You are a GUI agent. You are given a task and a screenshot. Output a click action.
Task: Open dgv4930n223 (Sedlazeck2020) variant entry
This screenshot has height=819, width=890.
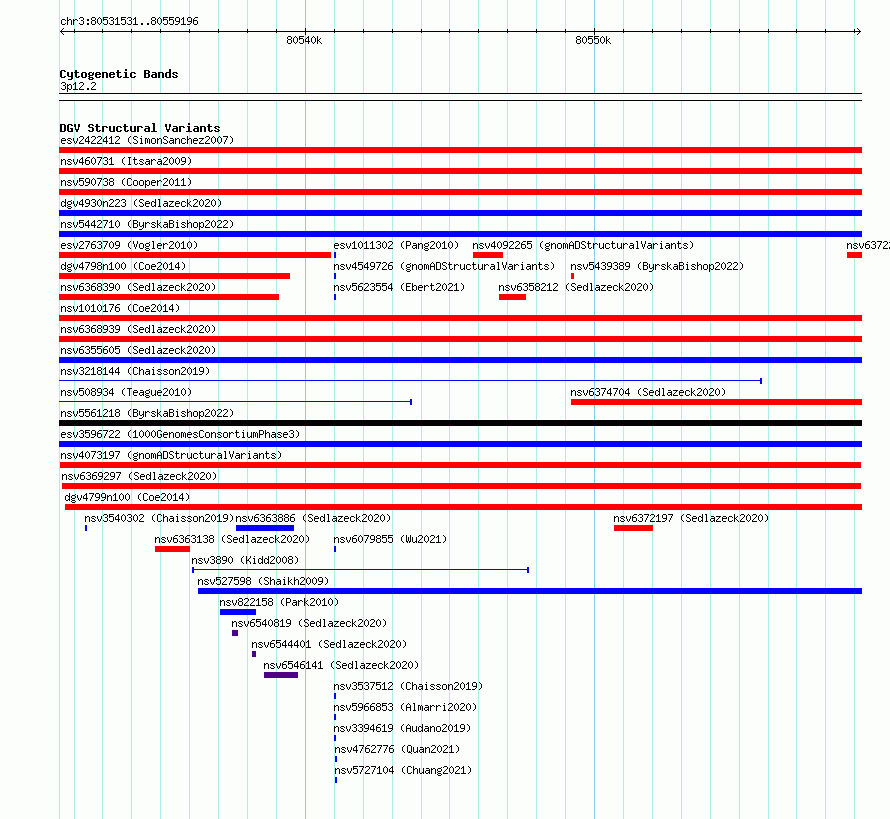pos(141,203)
